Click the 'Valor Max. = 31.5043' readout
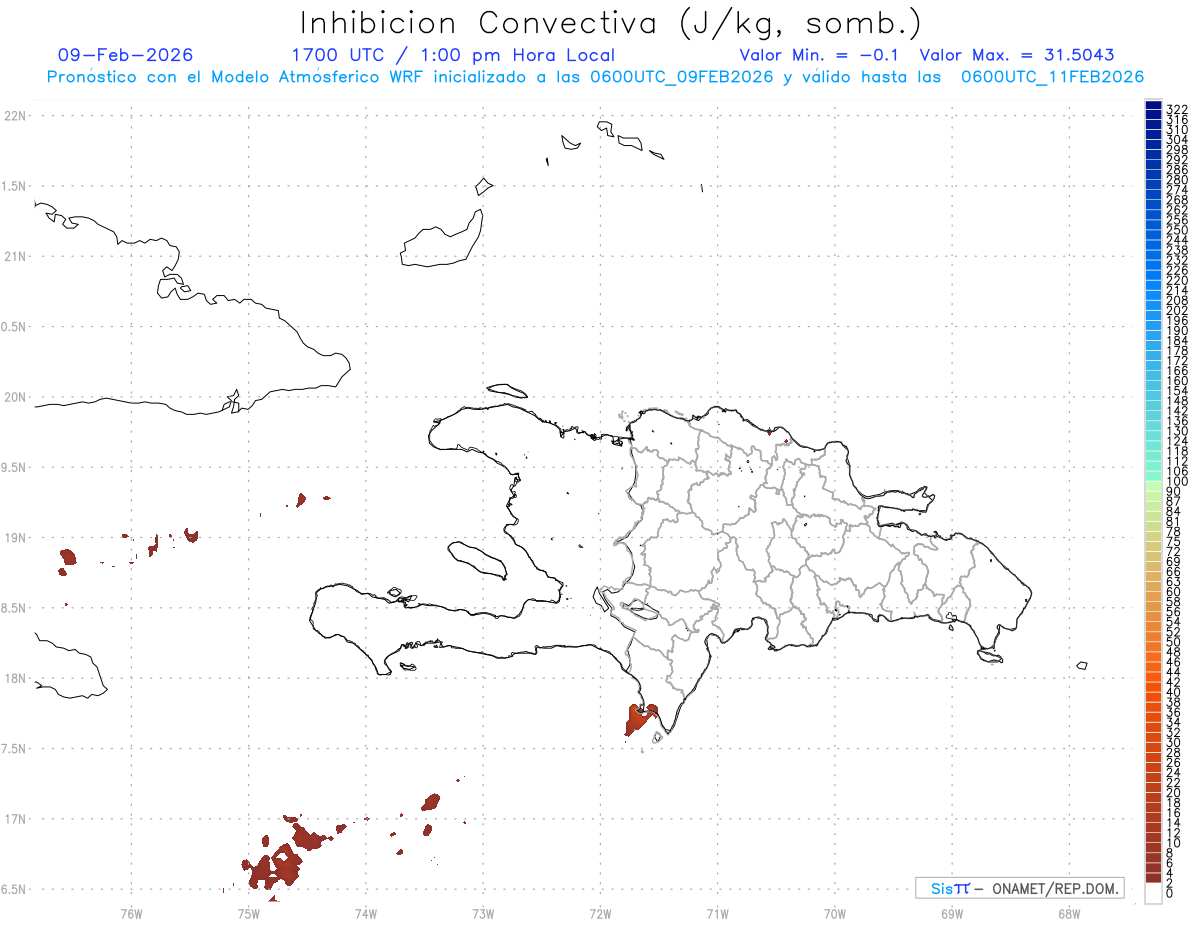 [1017, 55]
